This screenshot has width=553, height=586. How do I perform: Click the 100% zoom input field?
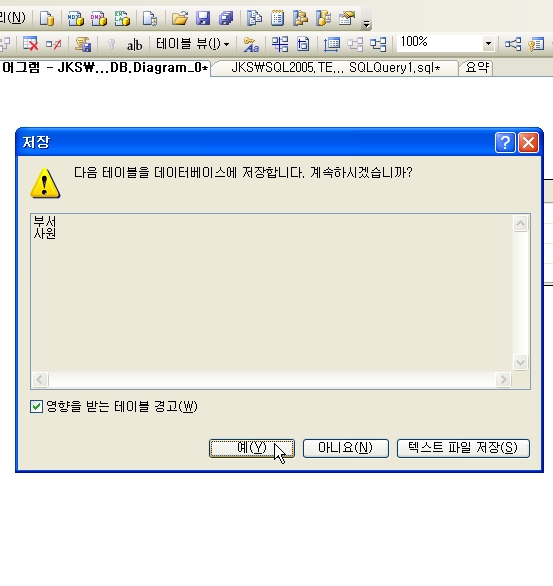pyautogui.click(x=439, y=44)
